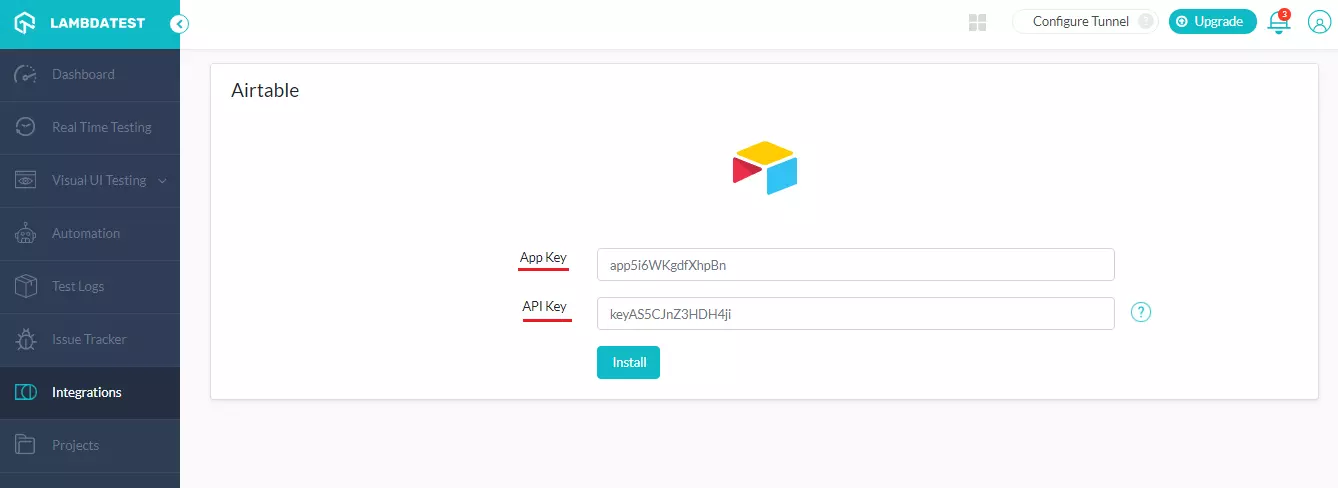The height and width of the screenshot is (488, 1338).
Task: Click the Real Time Testing clock icon
Action: coord(26,127)
